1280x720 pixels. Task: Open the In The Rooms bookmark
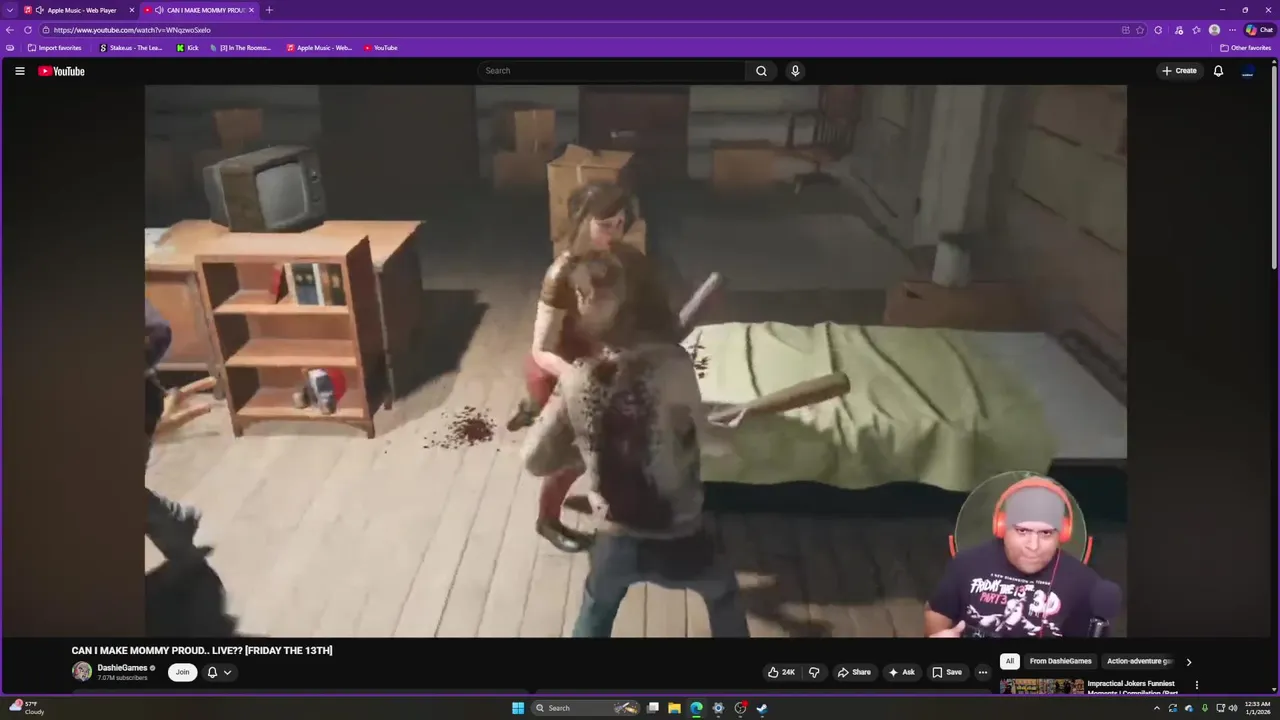tap(241, 48)
